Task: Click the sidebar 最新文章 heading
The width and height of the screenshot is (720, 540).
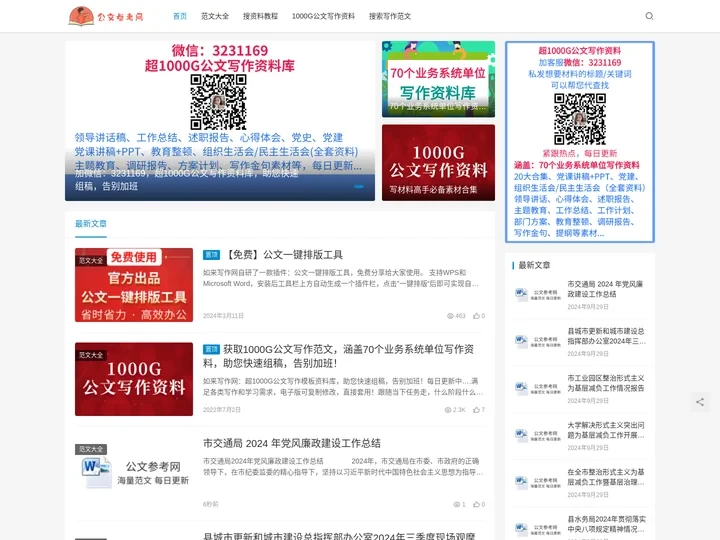Action: (x=534, y=265)
